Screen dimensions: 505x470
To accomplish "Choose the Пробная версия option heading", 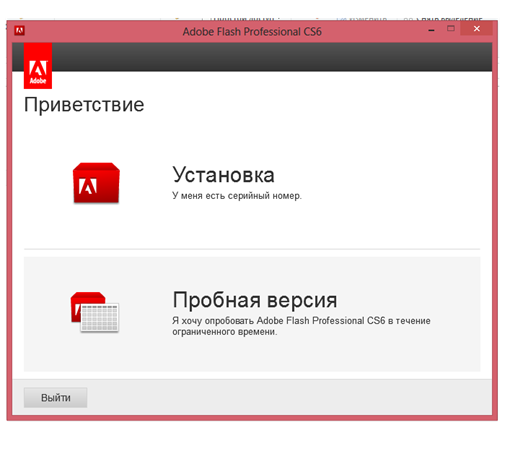I will click(x=255, y=300).
